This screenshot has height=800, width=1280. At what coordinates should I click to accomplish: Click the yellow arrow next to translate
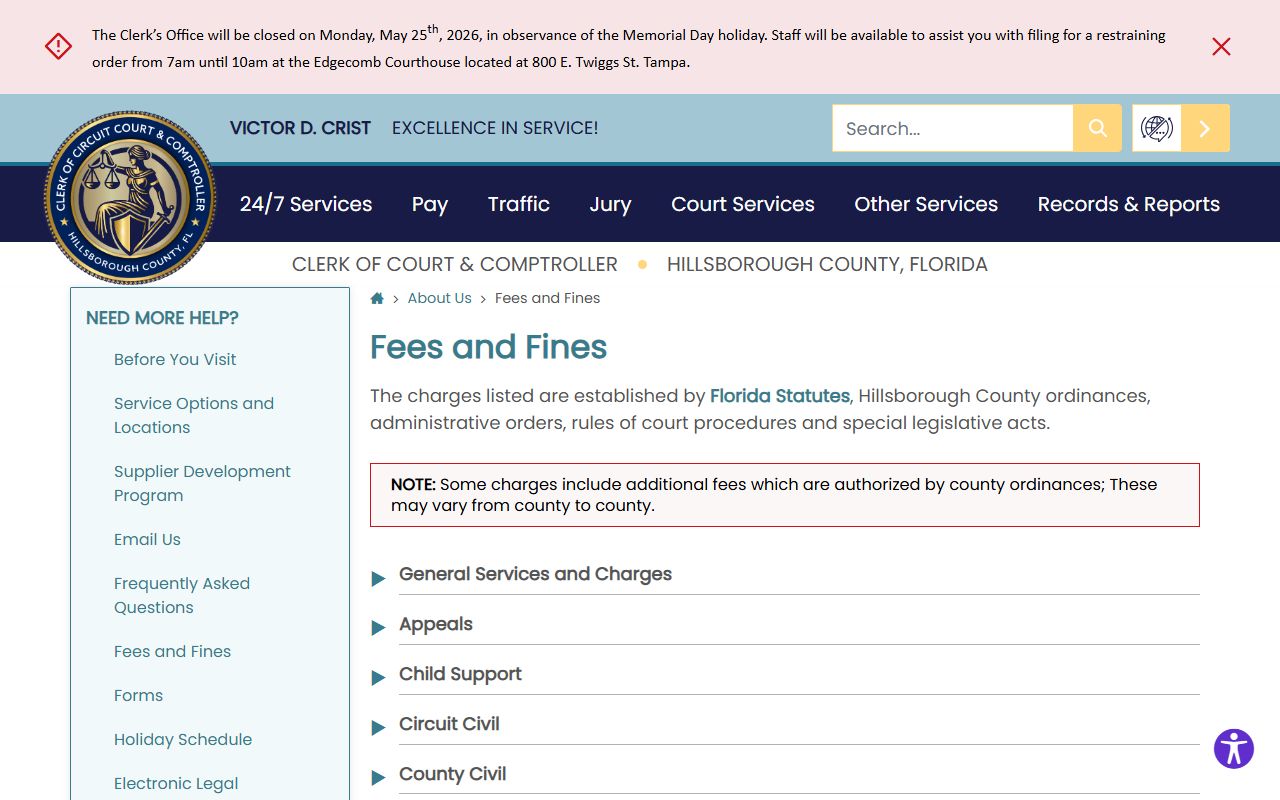point(1205,128)
